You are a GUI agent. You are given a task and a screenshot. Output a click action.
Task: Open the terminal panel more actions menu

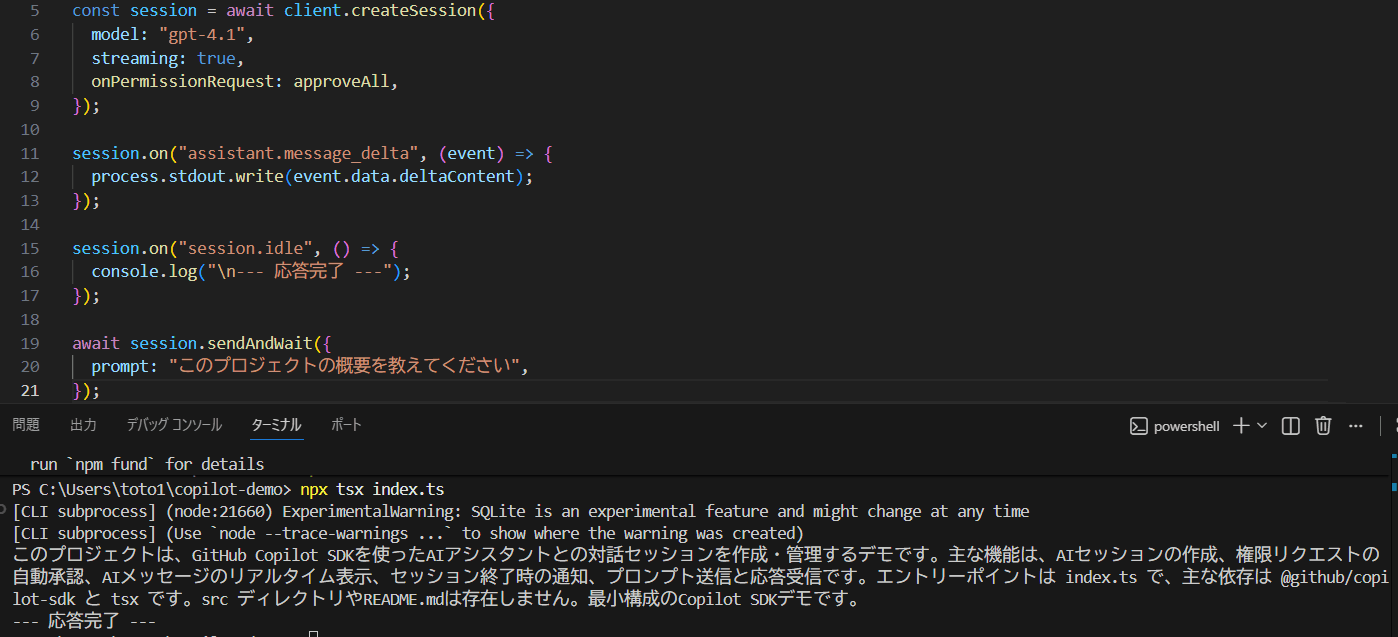(x=1356, y=426)
